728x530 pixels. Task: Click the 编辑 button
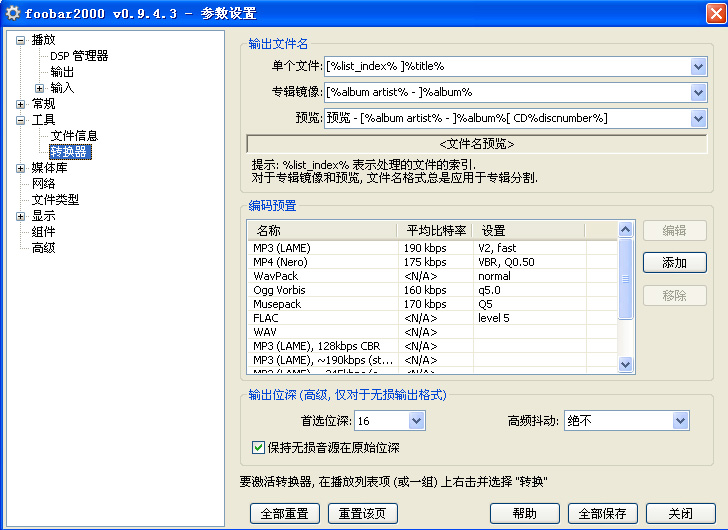675,231
